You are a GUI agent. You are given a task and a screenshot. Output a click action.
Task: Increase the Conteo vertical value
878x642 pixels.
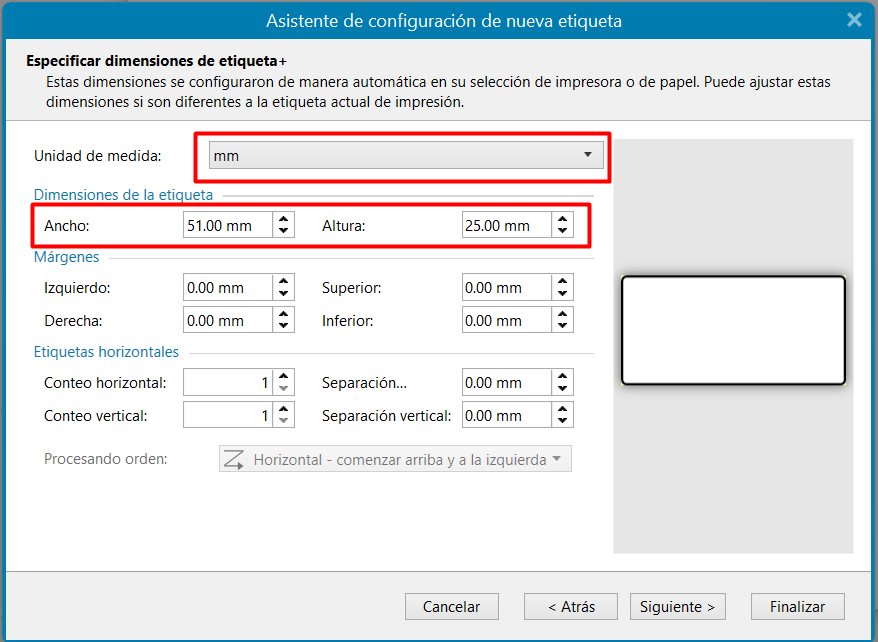pyautogui.click(x=285, y=409)
